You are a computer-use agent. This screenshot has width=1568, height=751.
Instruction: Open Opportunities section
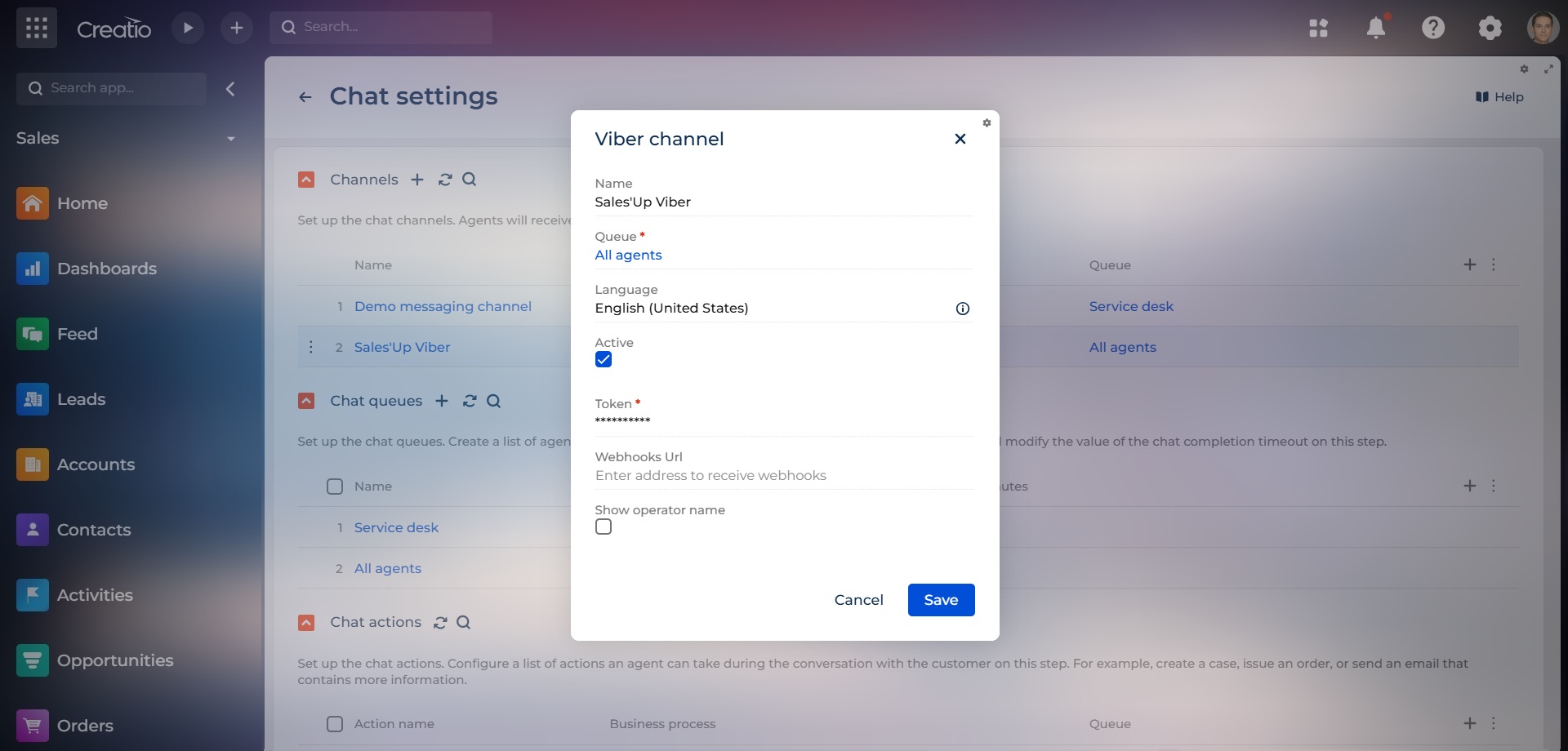point(95,660)
